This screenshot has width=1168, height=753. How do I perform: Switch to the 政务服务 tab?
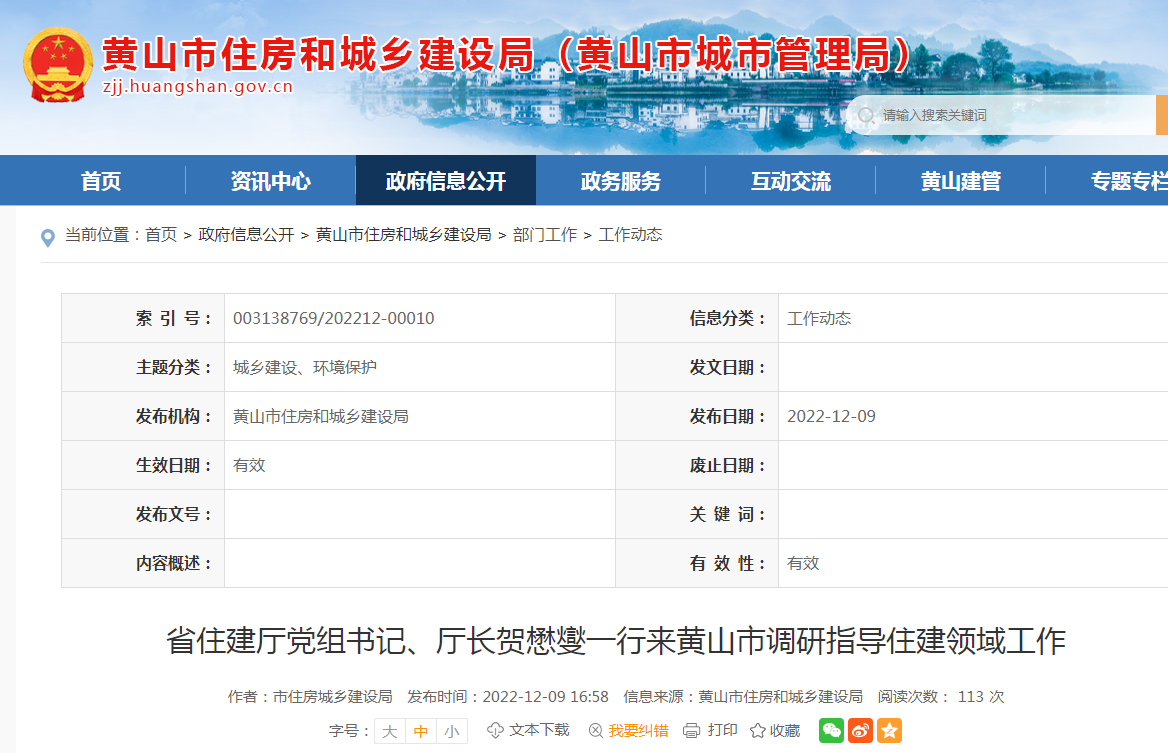tap(621, 180)
